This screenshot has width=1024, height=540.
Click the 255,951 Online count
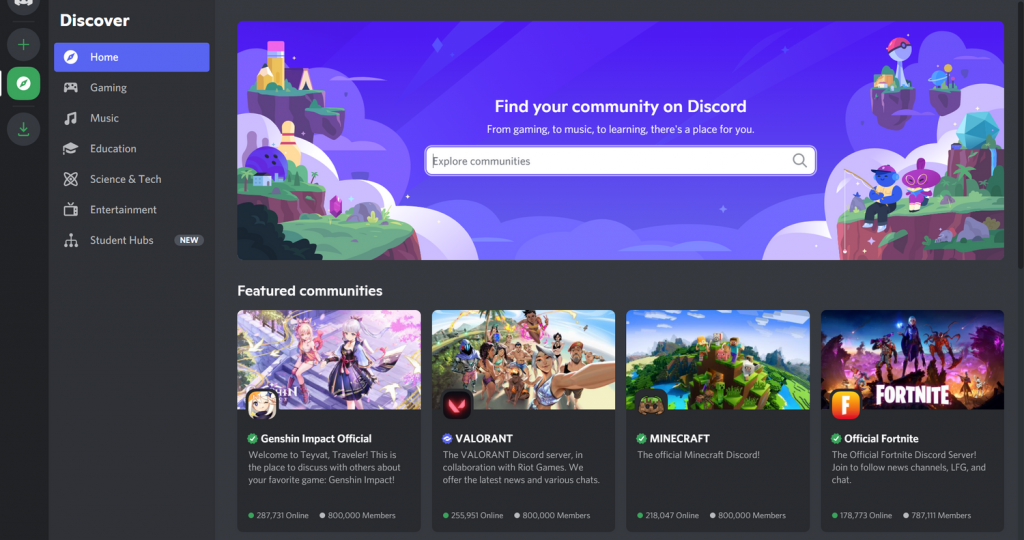pos(477,515)
